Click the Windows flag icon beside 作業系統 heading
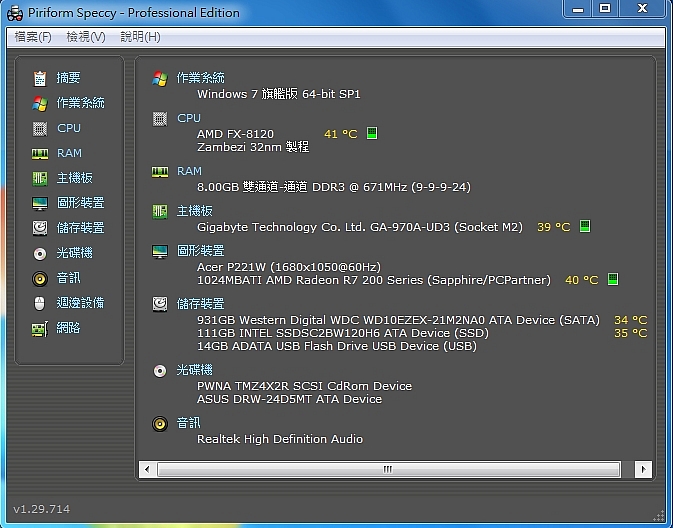Image resolution: width=673 pixels, height=528 pixels. point(160,79)
